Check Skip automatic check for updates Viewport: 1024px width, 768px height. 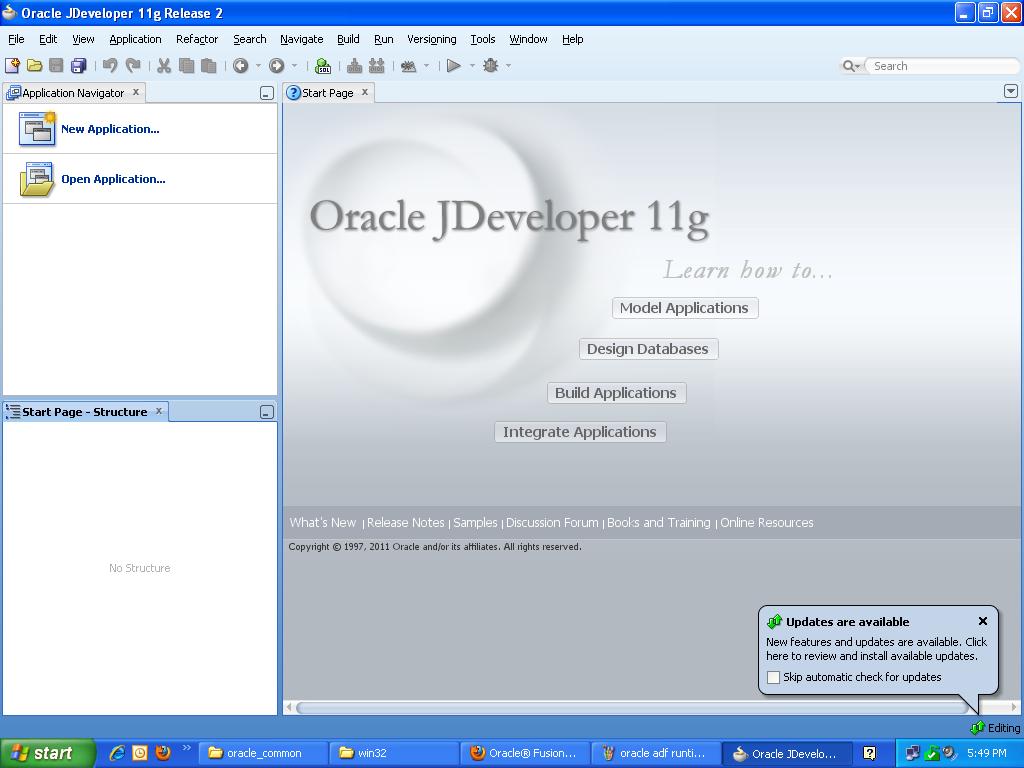click(x=773, y=677)
